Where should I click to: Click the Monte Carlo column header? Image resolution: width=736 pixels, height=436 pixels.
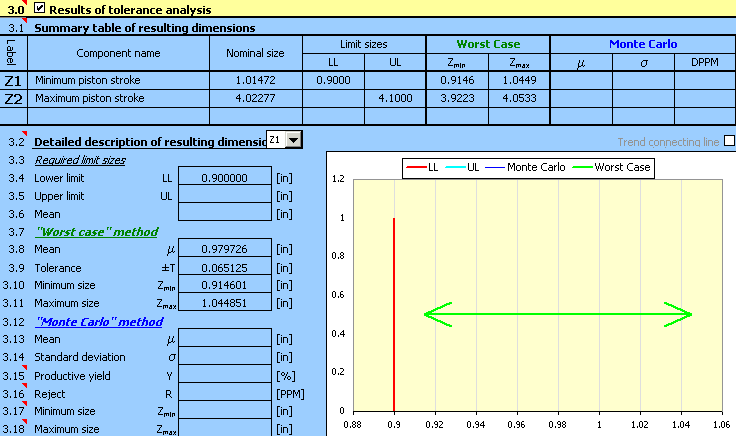[643, 44]
